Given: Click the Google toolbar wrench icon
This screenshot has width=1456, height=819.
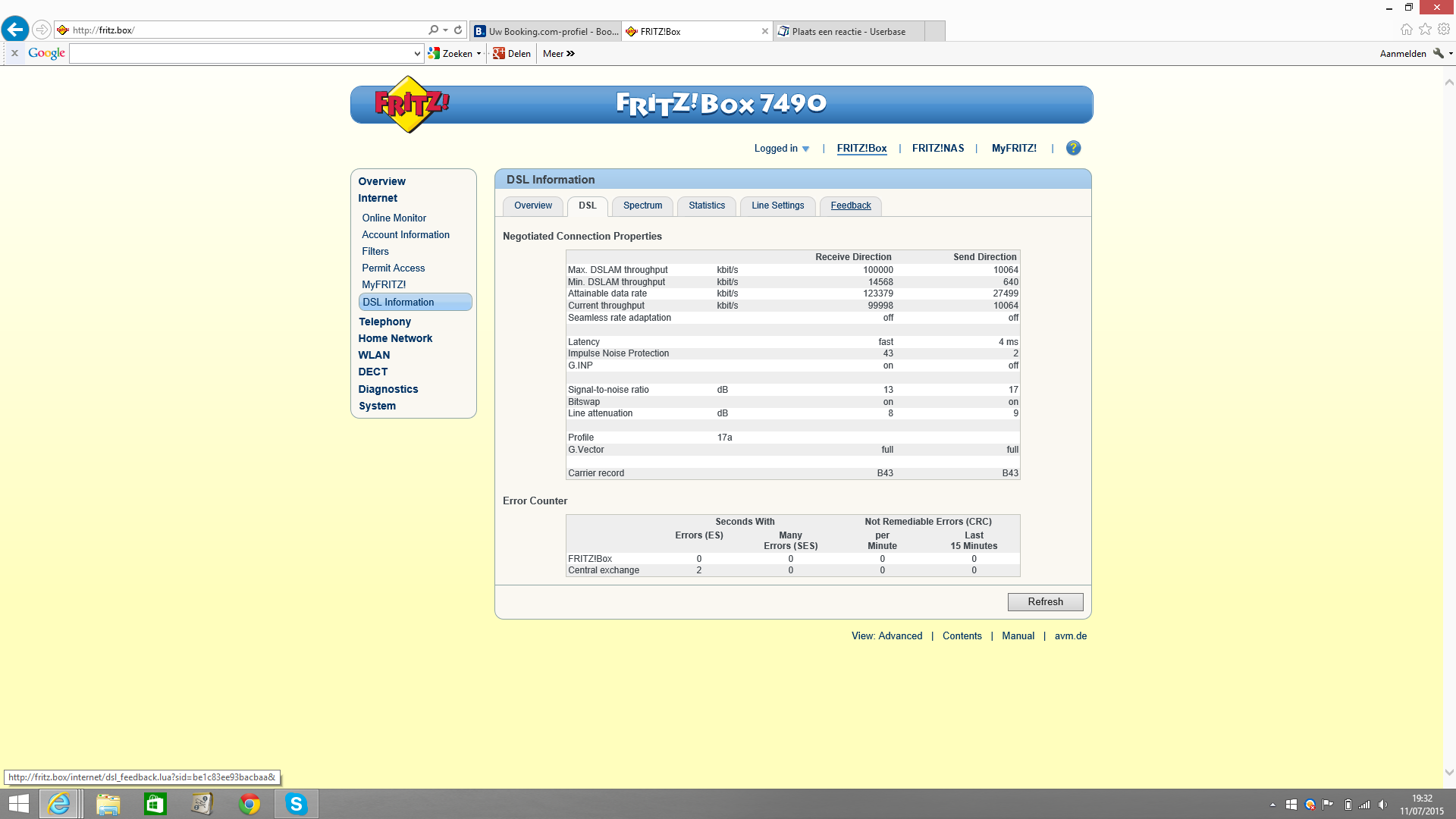Looking at the screenshot, I should coord(1438,53).
